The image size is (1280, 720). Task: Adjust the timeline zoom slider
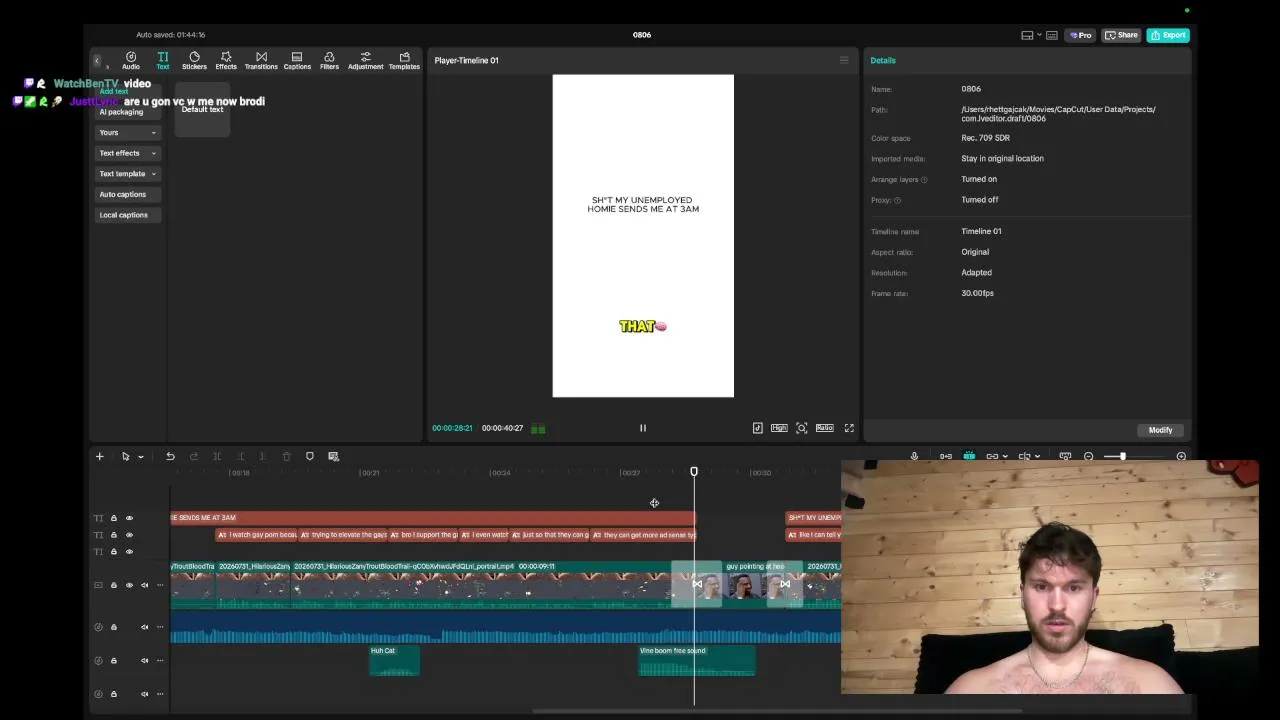point(1123,456)
